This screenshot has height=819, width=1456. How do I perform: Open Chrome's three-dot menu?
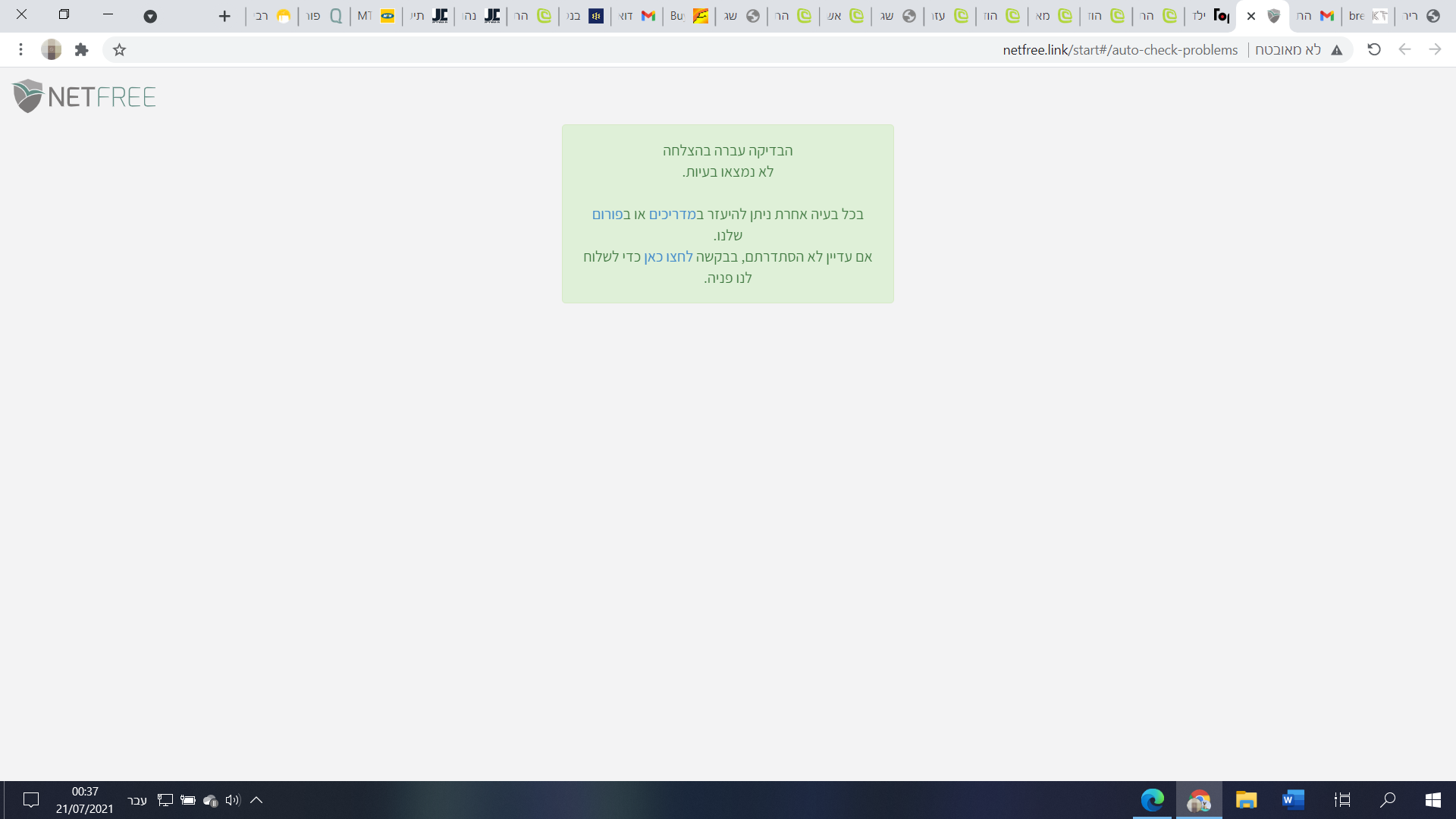[21, 50]
